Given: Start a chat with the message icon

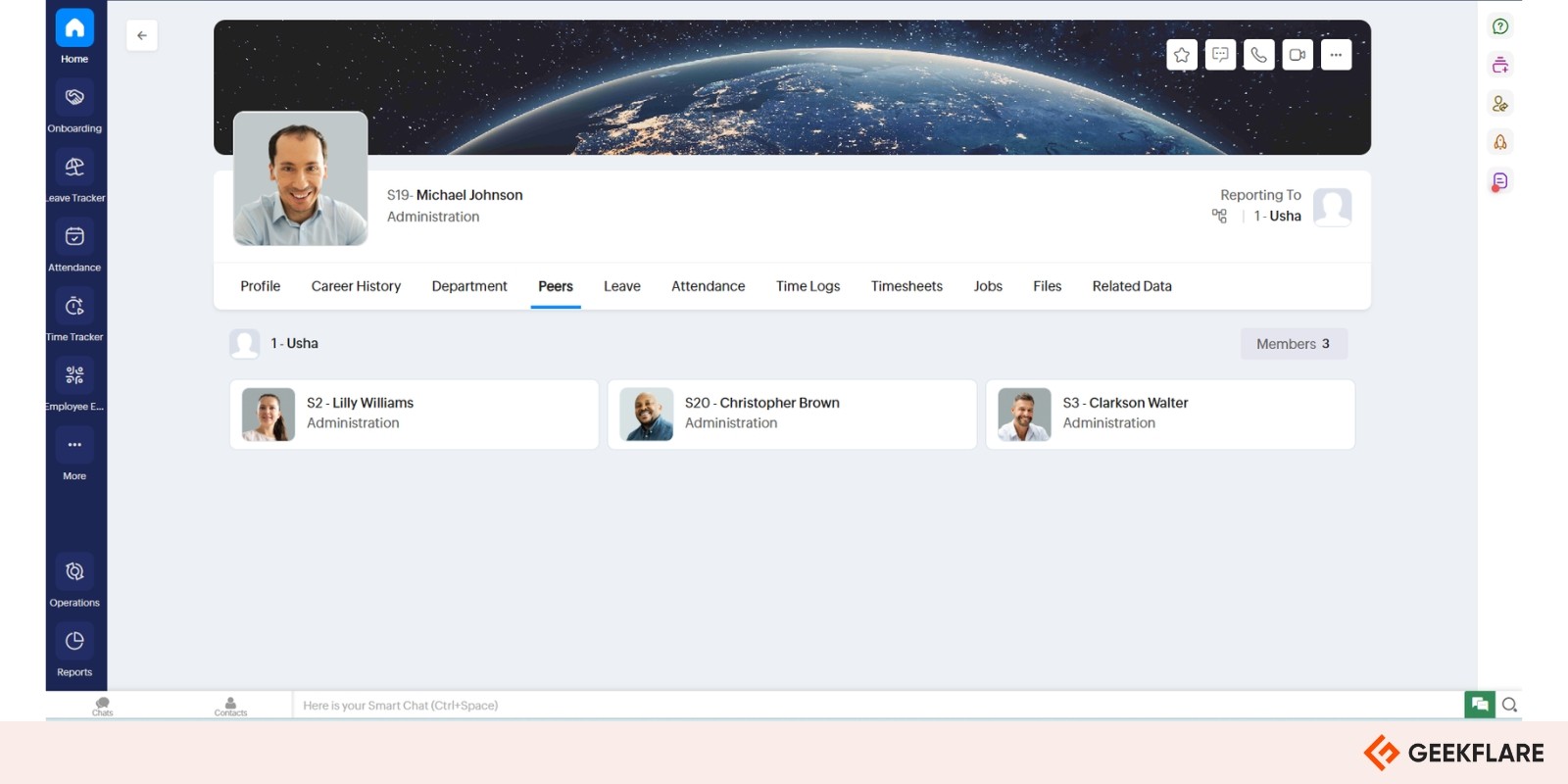Looking at the screenshot, I should tap(1220, 55).
